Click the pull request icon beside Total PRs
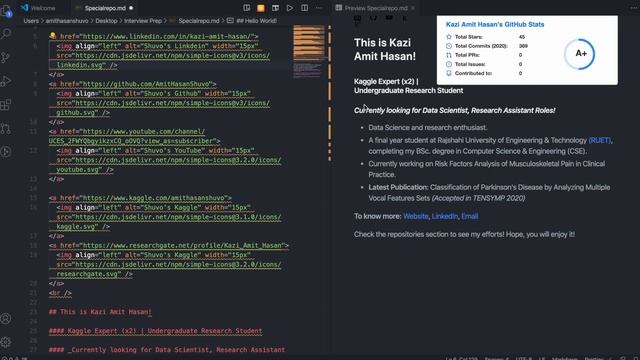 (x=449, y=55)
